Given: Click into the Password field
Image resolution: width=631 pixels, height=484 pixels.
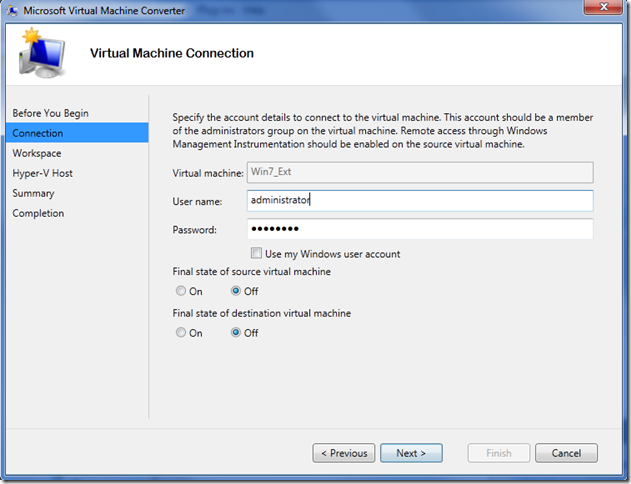Looking at the screenshot, I should pyautogui.click(x=420, y=229).
